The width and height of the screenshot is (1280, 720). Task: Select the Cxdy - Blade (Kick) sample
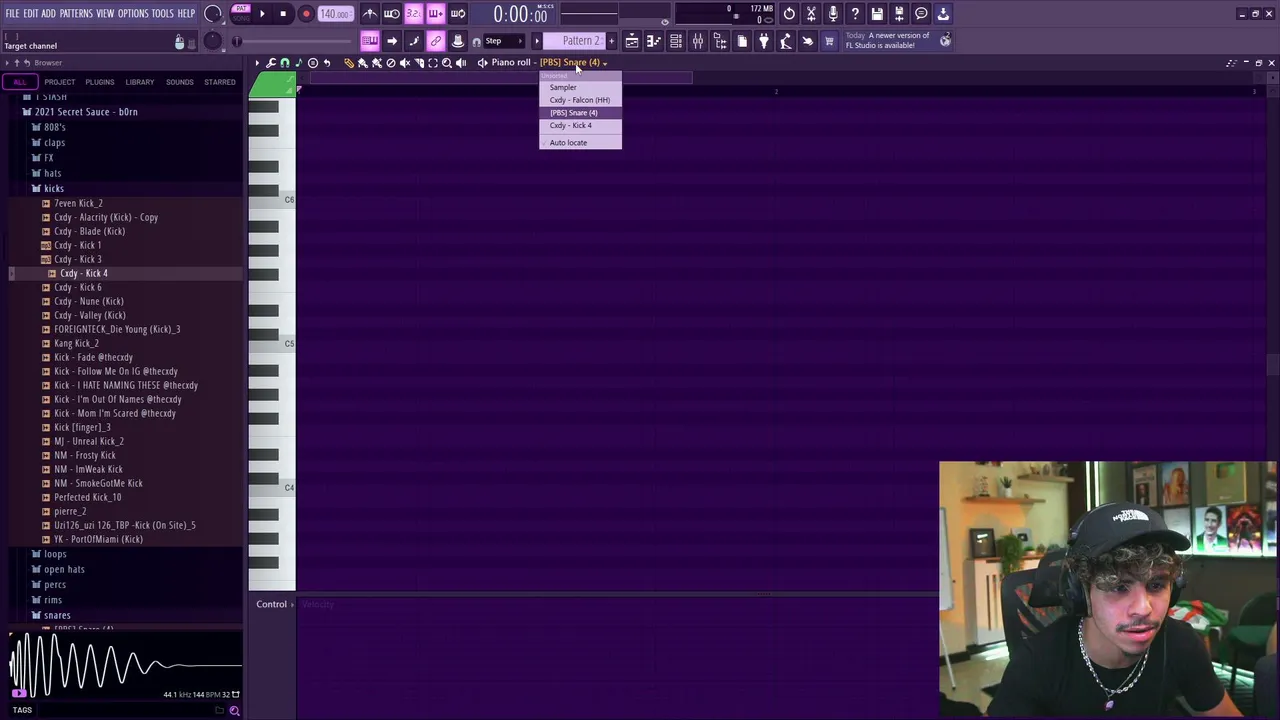click(x=89, y=231)
